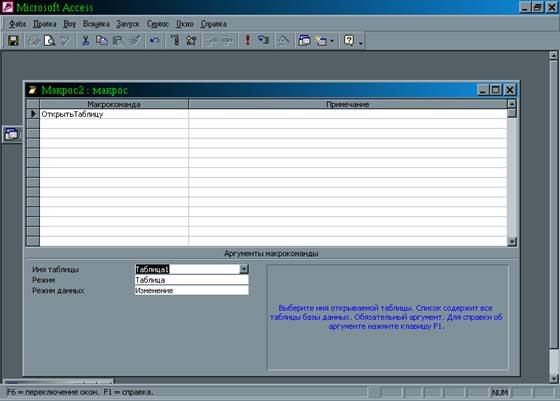Toggle the Conditions column button
The image size is (560, 401).
(x=191, y=41)
